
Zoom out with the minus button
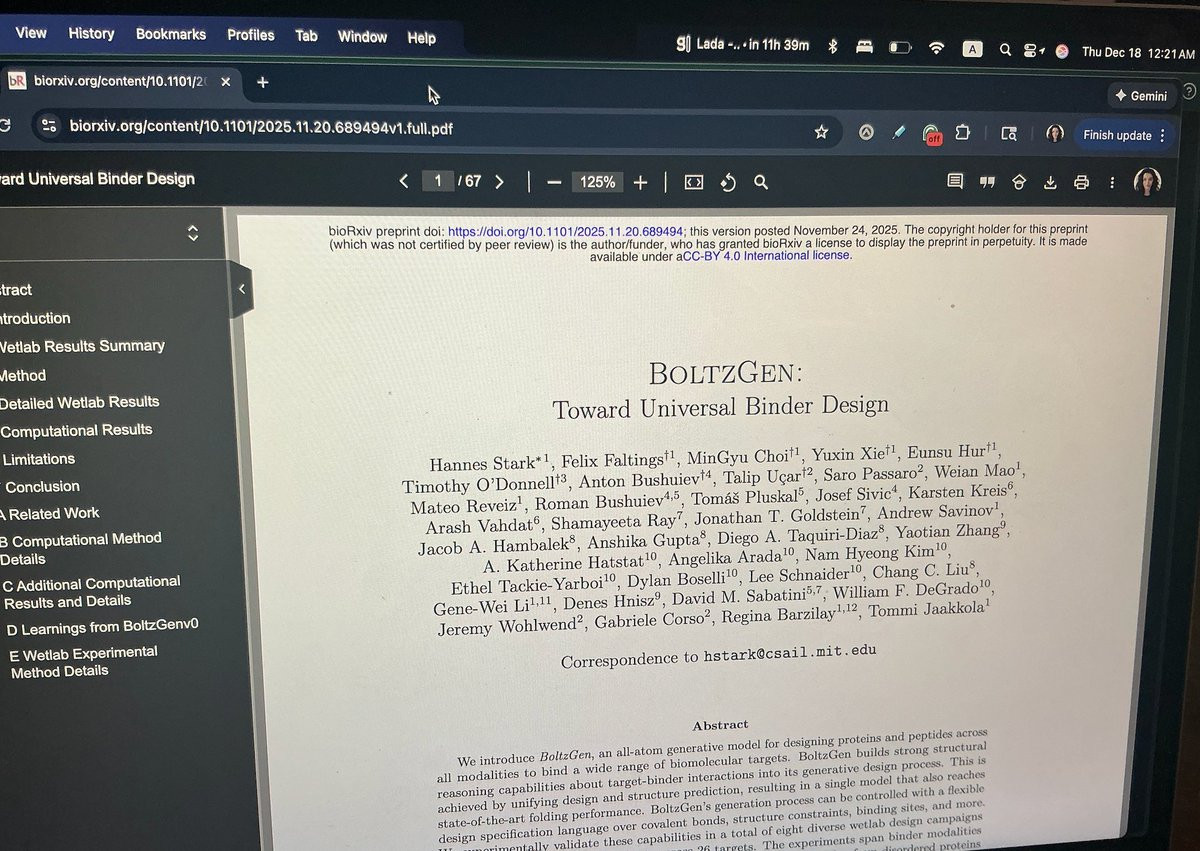click(553, 182)
